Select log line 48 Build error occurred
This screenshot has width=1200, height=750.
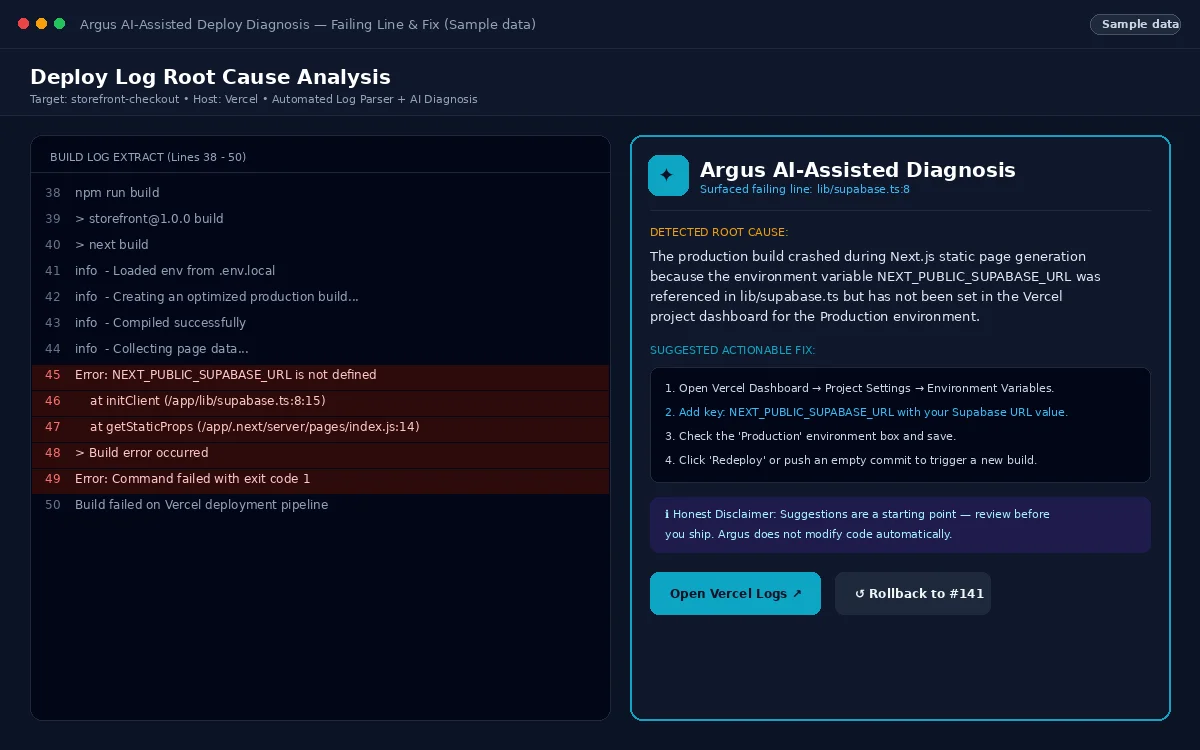320,453
